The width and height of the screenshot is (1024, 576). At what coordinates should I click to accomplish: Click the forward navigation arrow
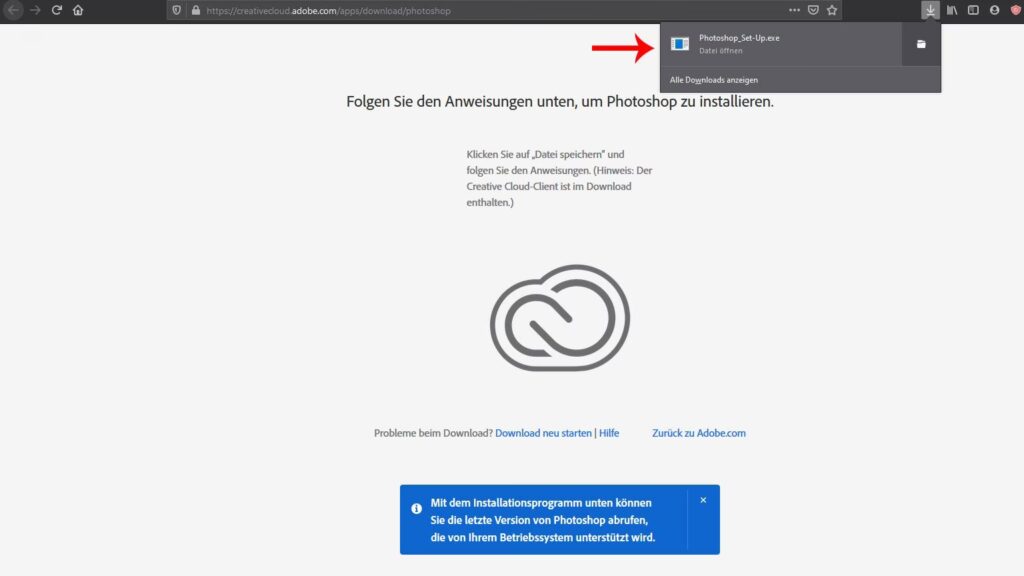36,10
